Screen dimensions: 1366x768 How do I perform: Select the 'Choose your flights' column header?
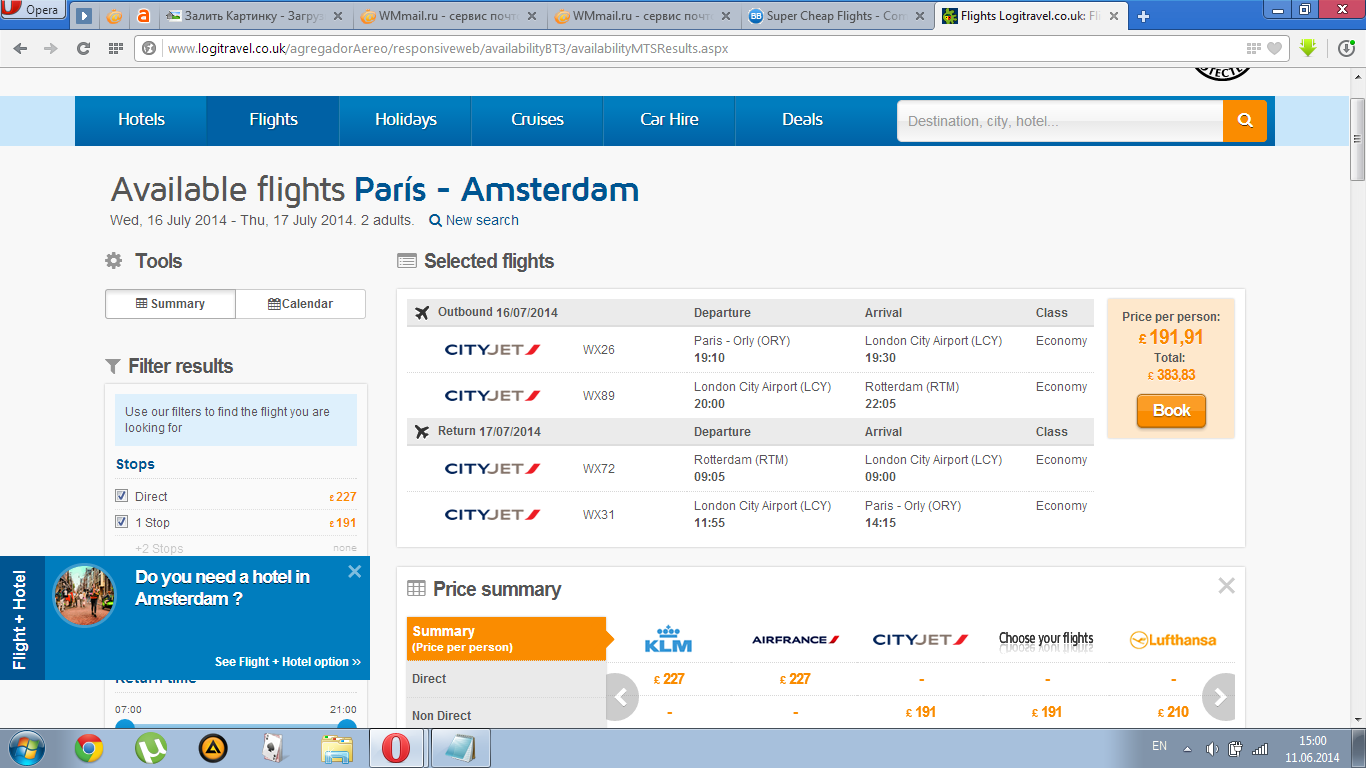[1046, 638]
